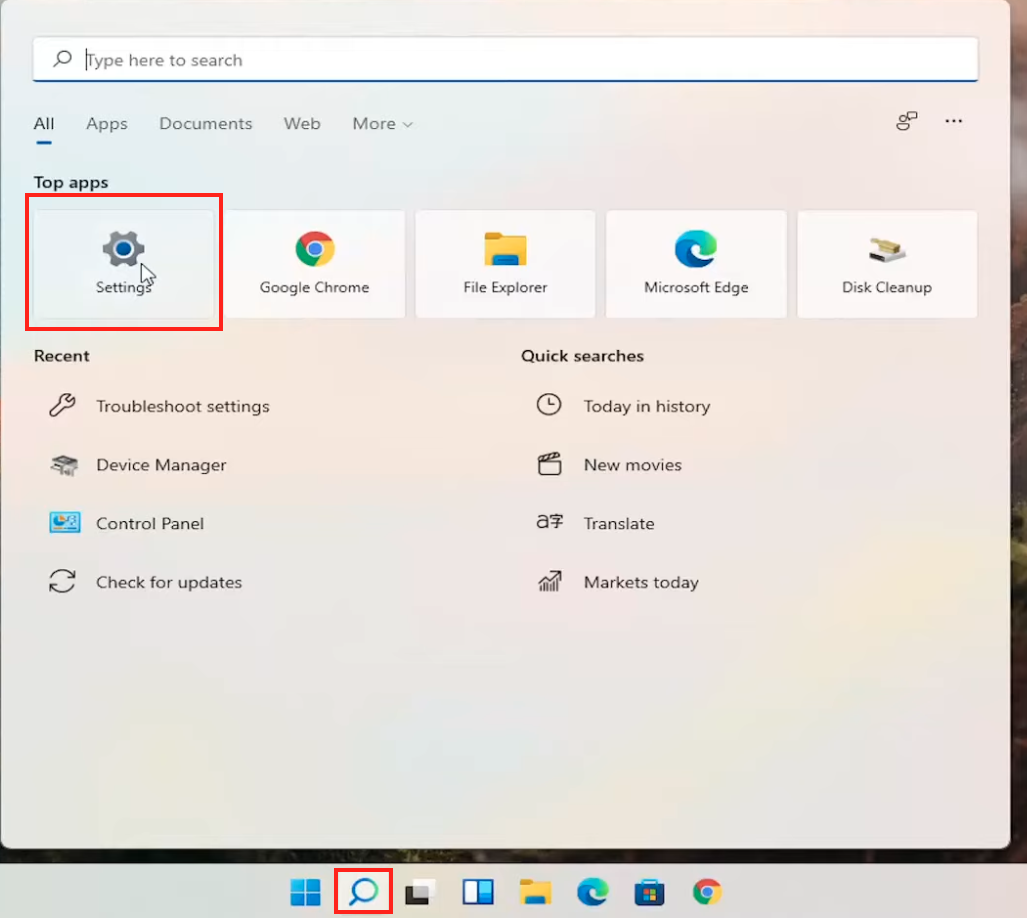Screen dimensions: 1027x918
Task: Open the Windows Start button on taskbar
Action: [305, 892]
